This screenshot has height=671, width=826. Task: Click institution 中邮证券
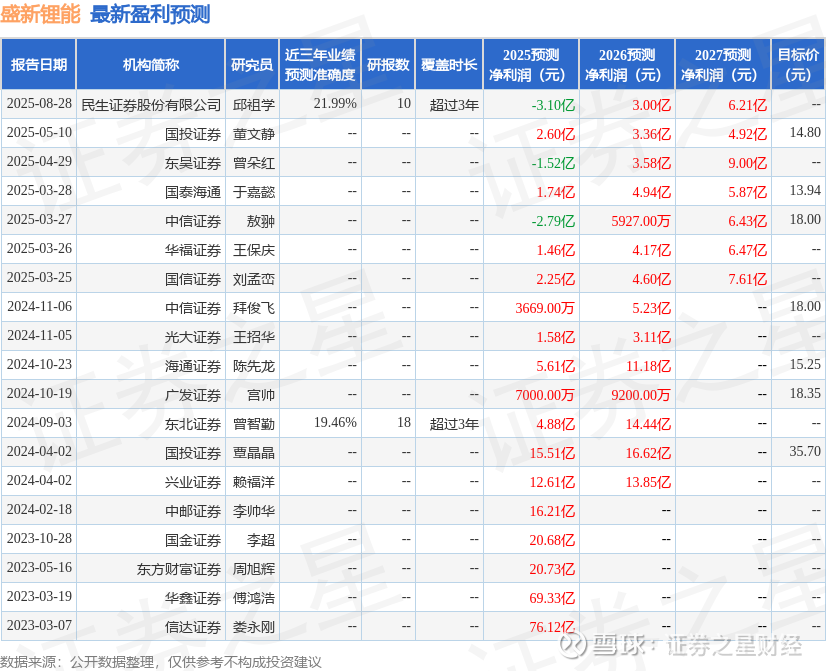click(193, 511)
